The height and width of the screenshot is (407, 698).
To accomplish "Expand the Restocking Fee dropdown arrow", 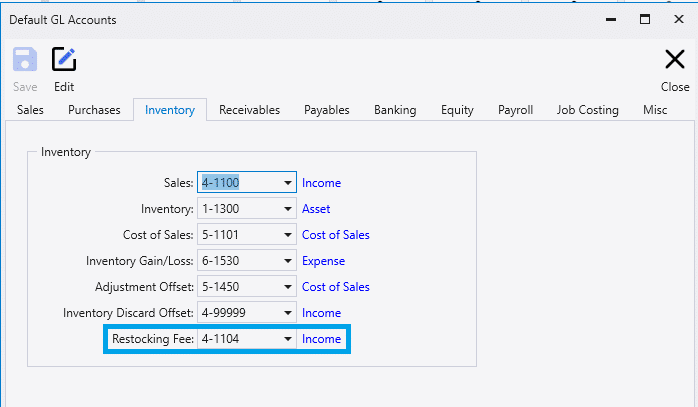I will (x=288, y=339).
